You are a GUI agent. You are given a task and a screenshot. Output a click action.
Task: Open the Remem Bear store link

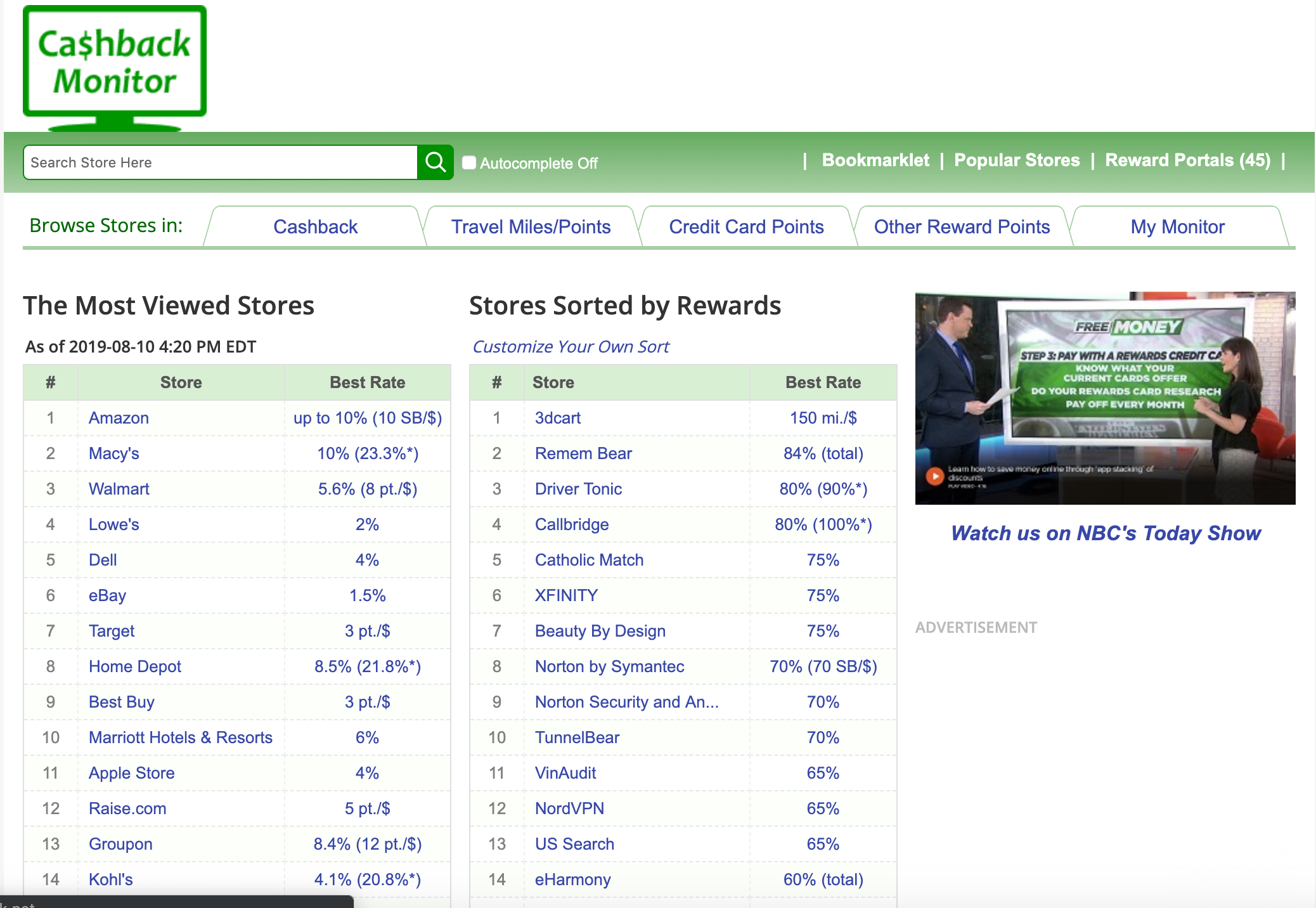tap(583, 453)
